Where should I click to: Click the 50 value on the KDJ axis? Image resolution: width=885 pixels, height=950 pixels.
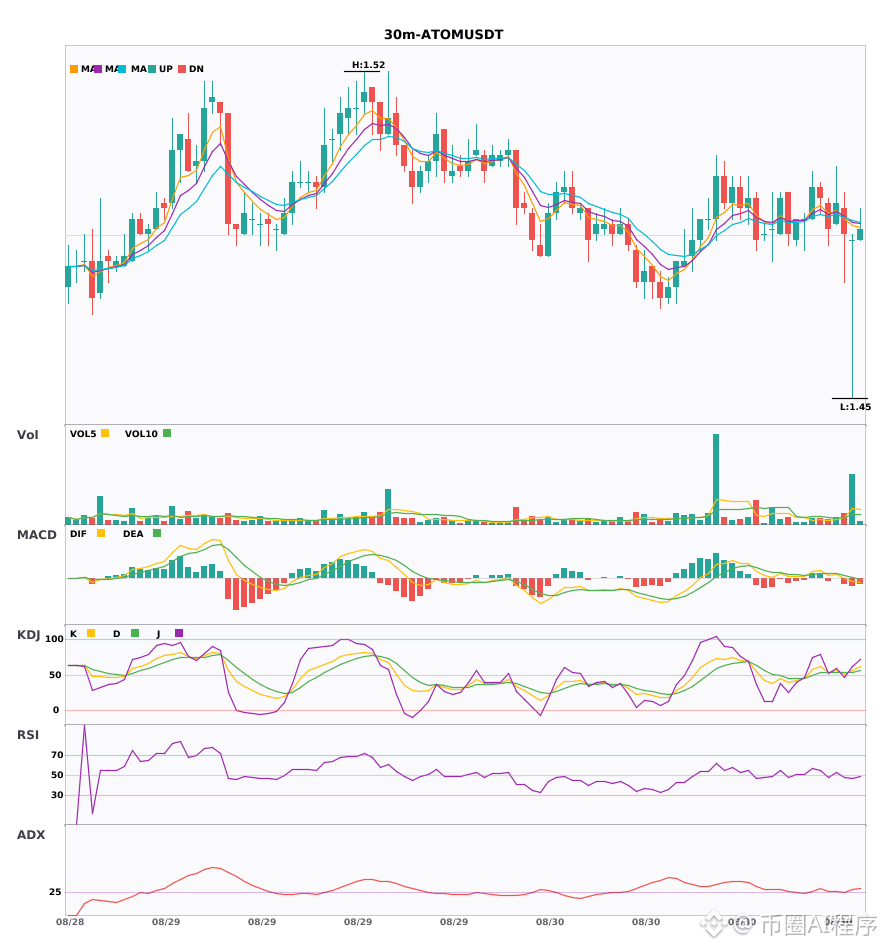(55, 675)
